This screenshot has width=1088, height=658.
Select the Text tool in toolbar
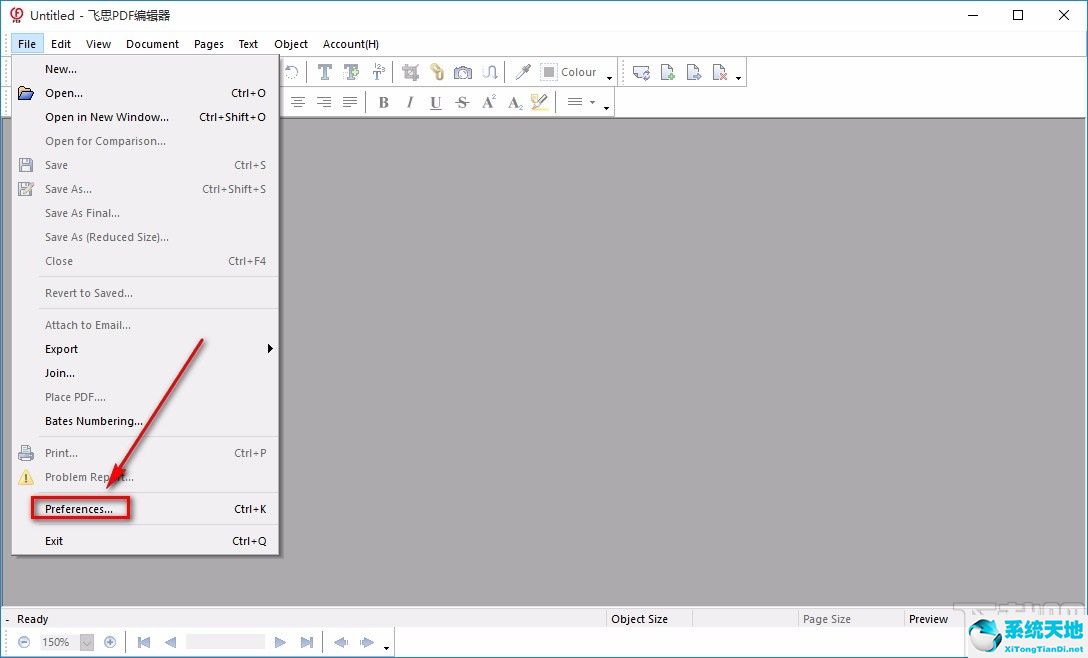(325, 72)
